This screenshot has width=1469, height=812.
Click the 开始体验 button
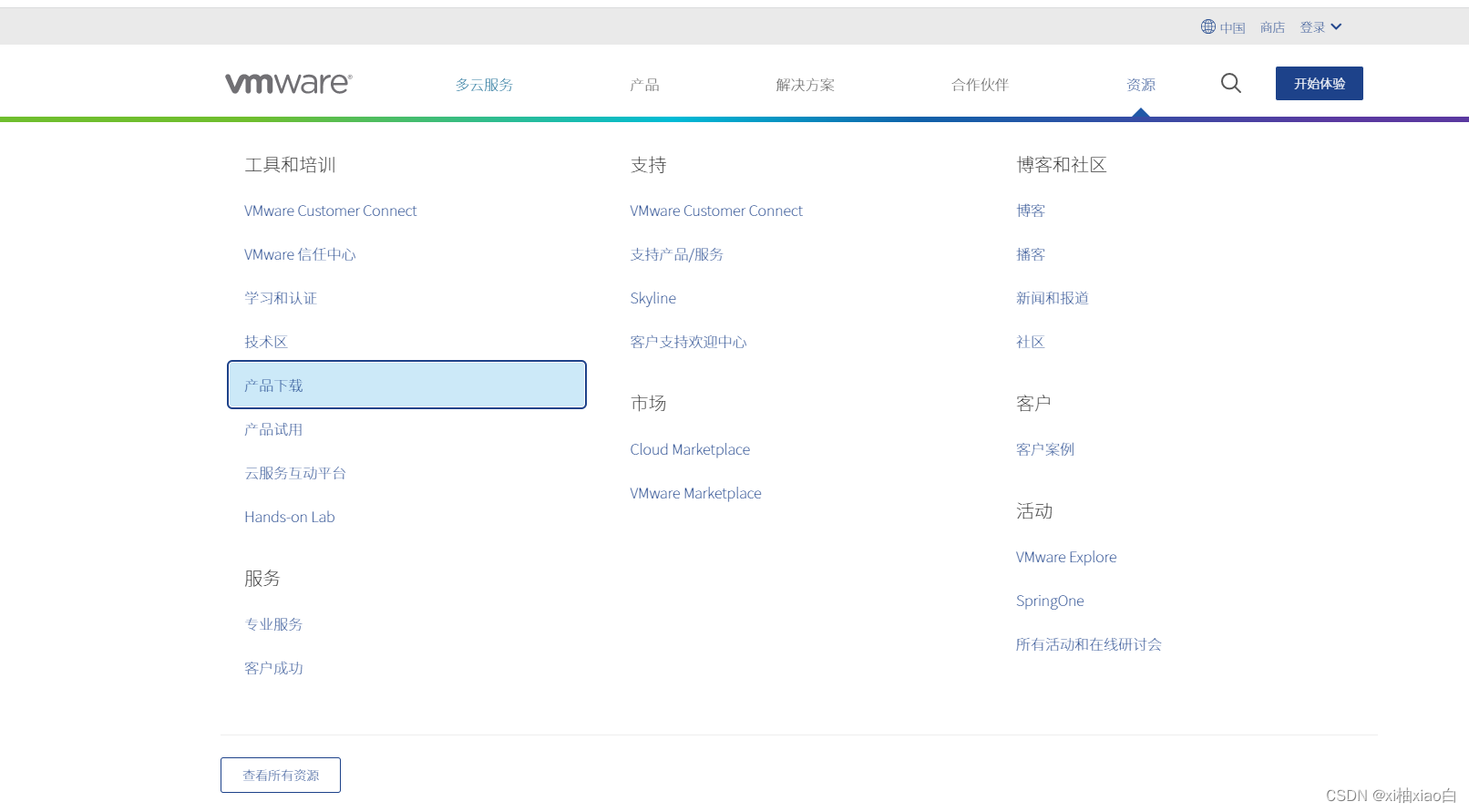[x=1320, y=84]
